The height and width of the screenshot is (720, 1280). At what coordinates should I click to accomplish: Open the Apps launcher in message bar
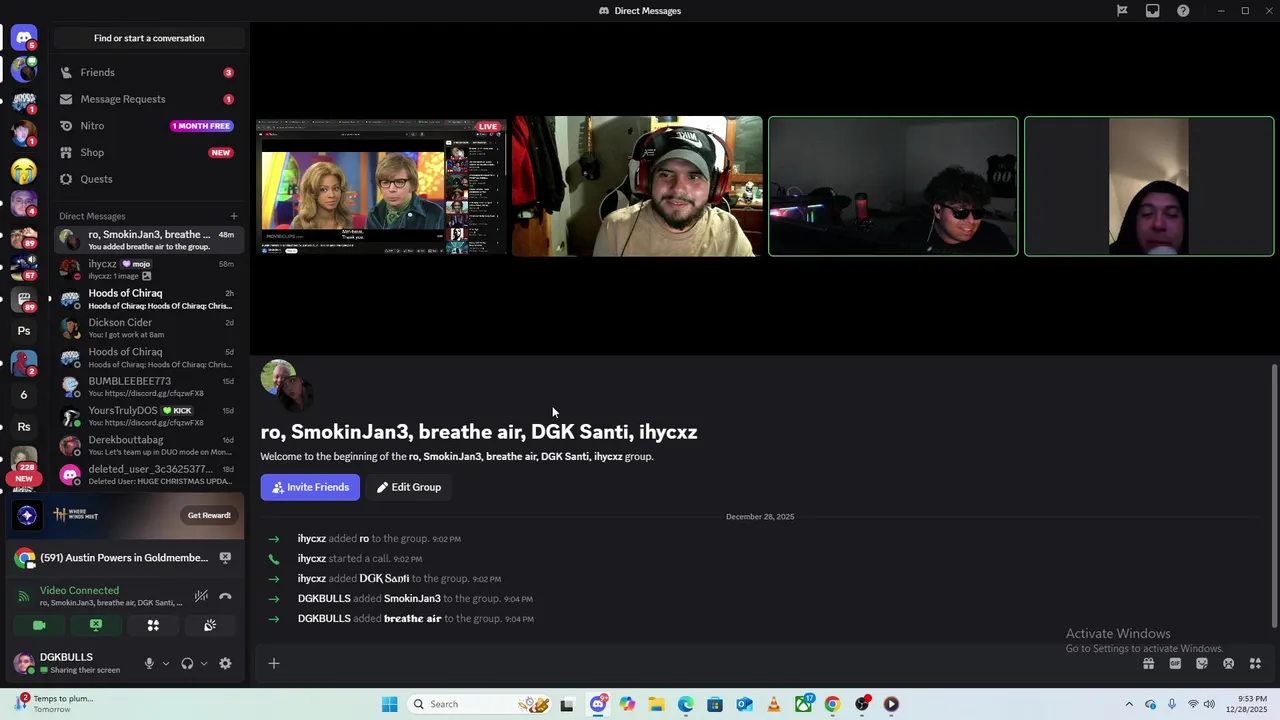[1256, 663]
